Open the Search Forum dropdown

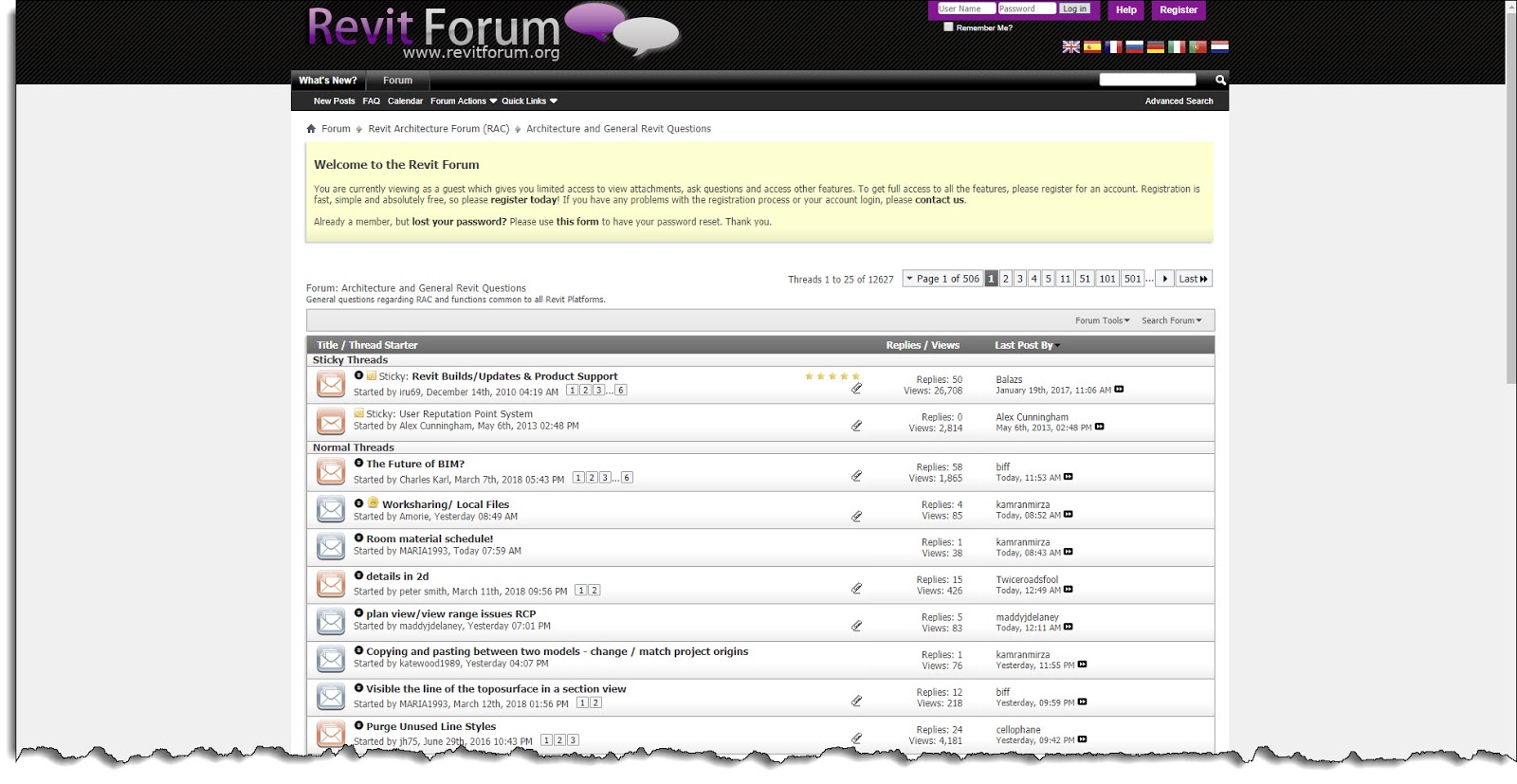1172,320
